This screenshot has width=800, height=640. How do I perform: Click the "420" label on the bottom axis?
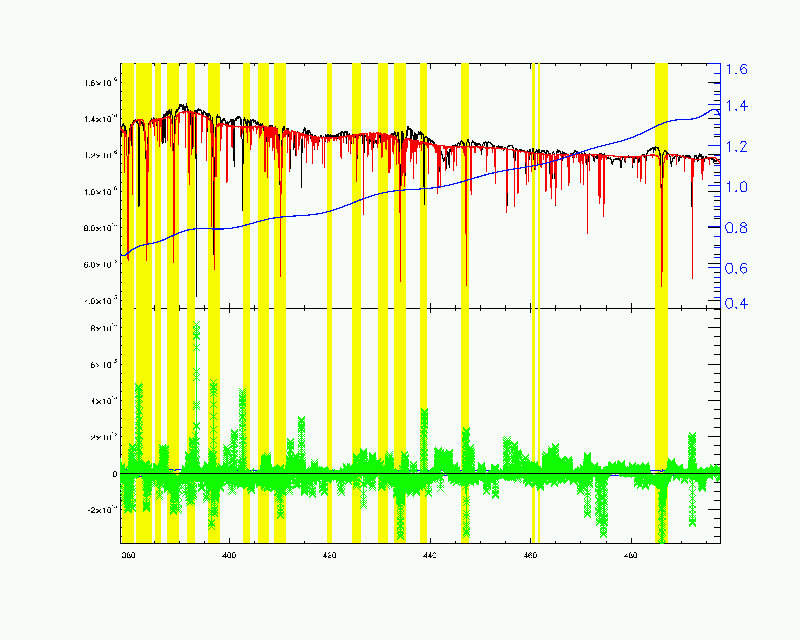[330, 555]
